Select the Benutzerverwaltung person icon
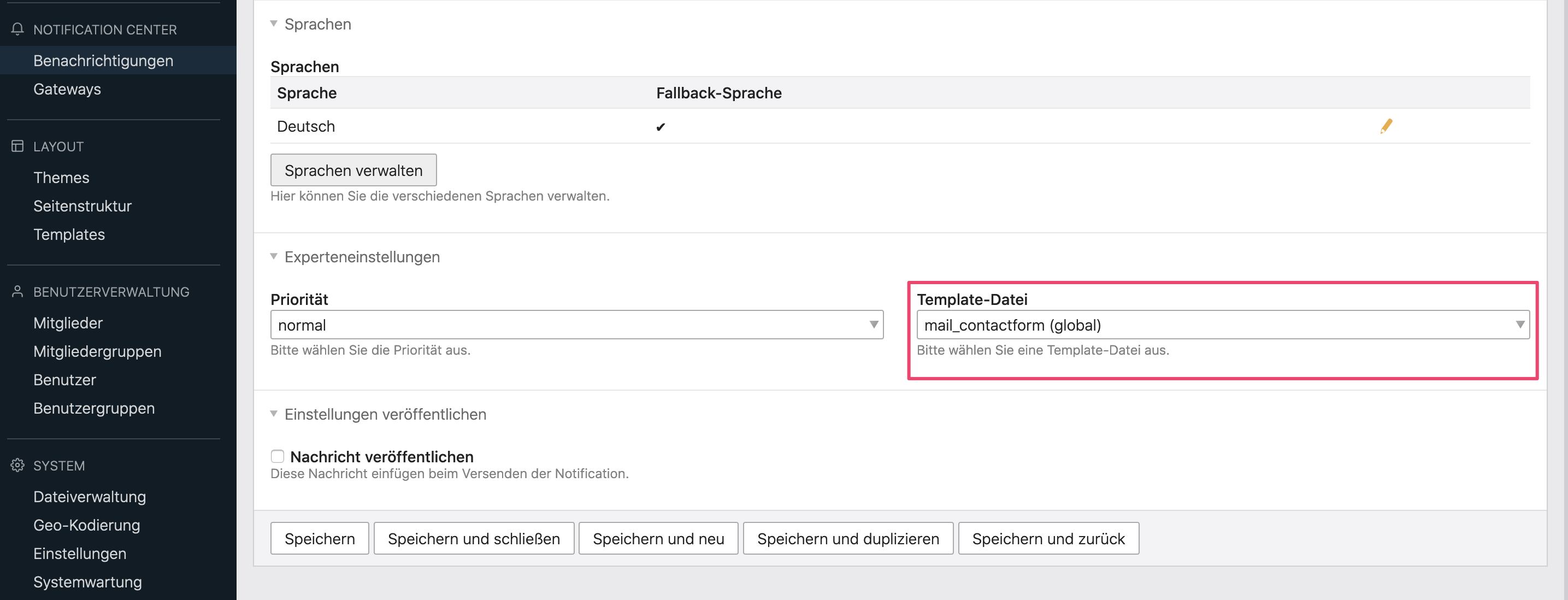The width and height of the screenshot is (1568, 600). (x=16, y=291)
